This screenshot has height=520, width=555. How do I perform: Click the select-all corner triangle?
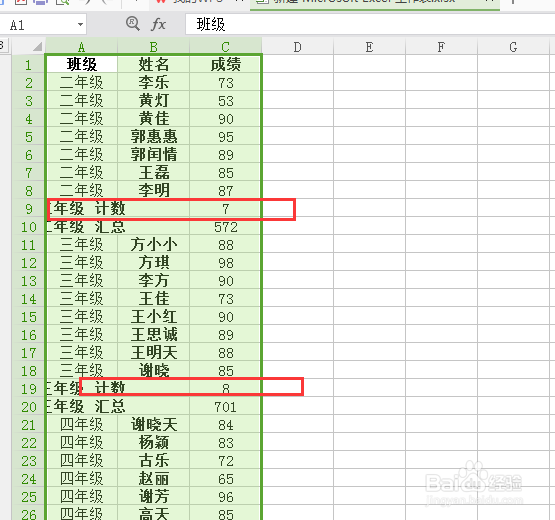point(38,47)
